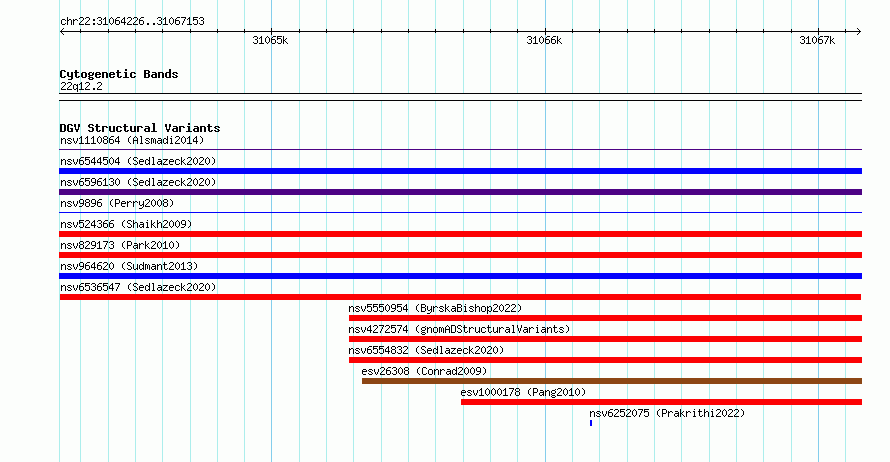
Task: Click the ruler's left arrowhead
Action: (62, 32)
